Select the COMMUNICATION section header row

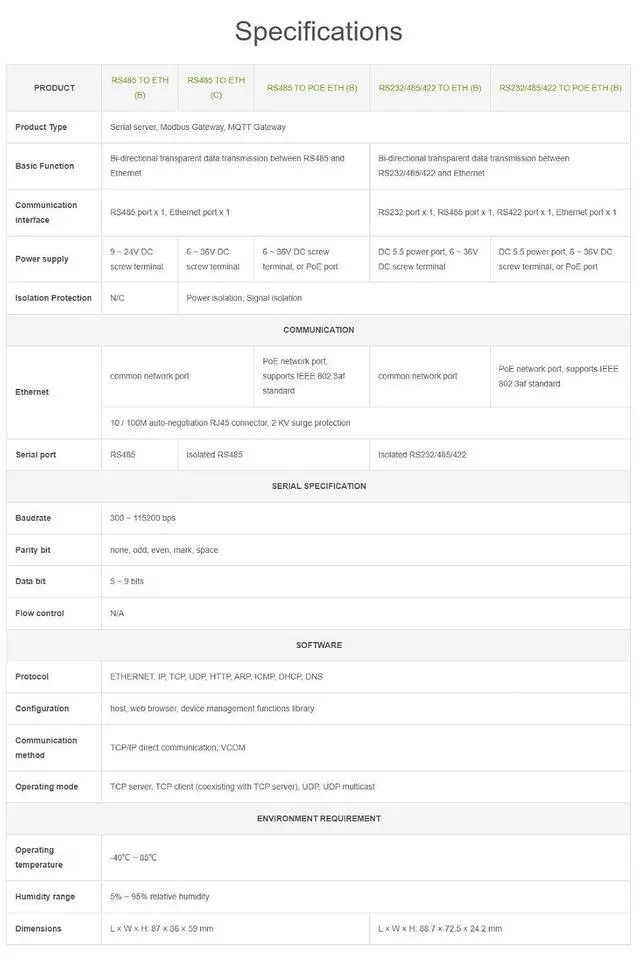[319, 330]
